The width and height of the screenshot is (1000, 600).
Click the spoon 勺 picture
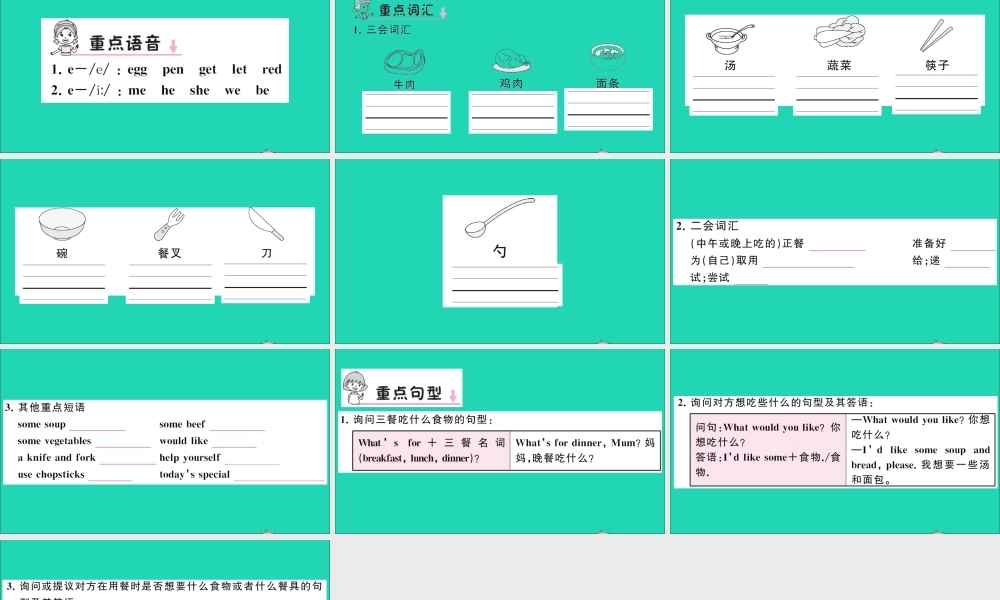pyautogui.click(x=499, y=218)
